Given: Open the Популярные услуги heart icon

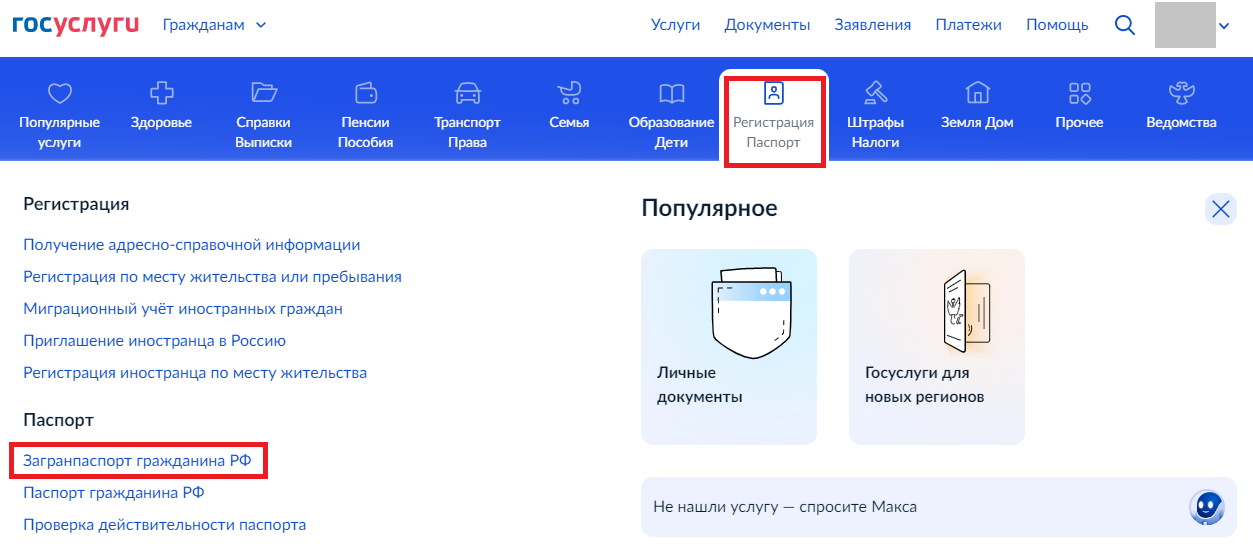Looking at the screenshot, I should [x=60, y=94].
